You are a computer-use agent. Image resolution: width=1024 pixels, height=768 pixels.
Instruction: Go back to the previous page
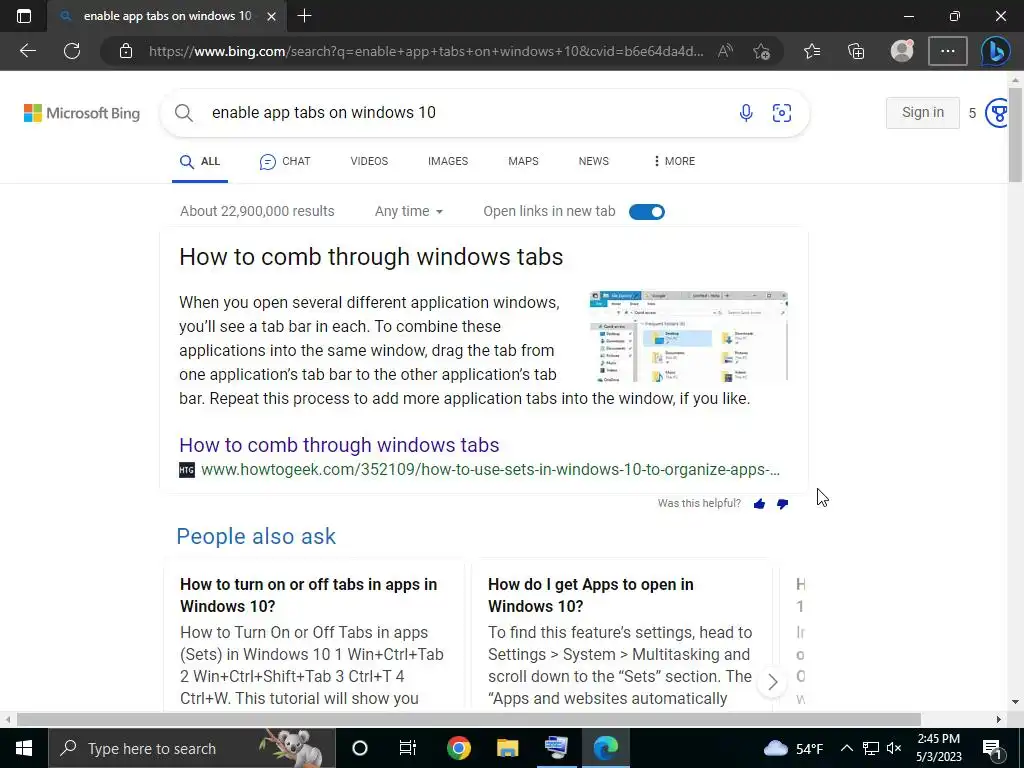27,51
